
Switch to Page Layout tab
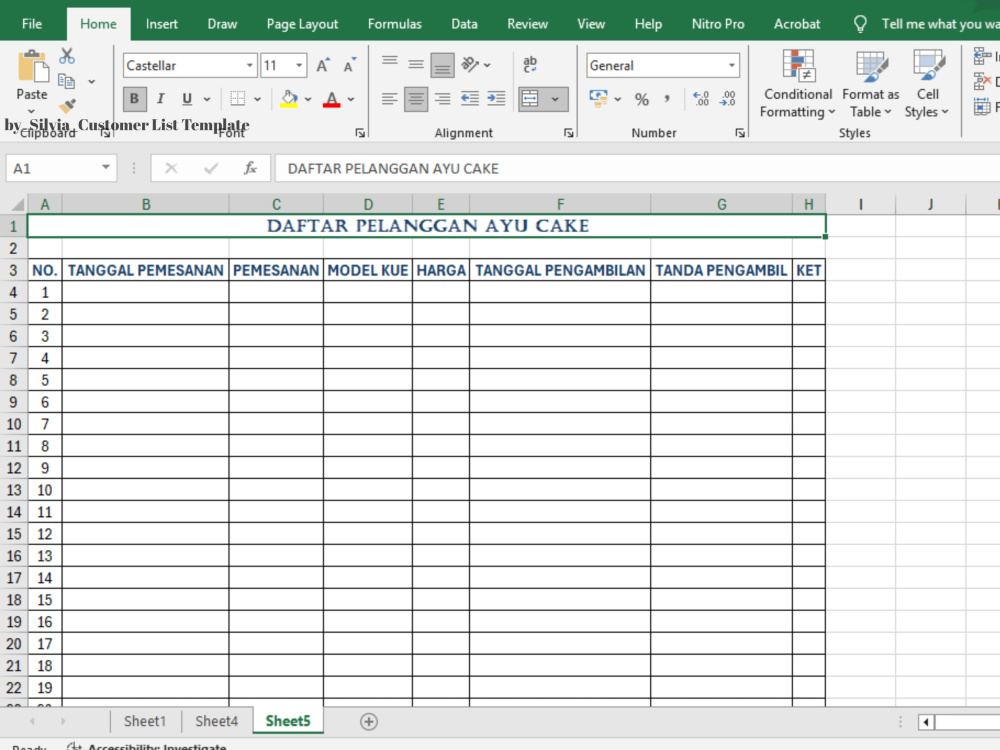point(302,24)
